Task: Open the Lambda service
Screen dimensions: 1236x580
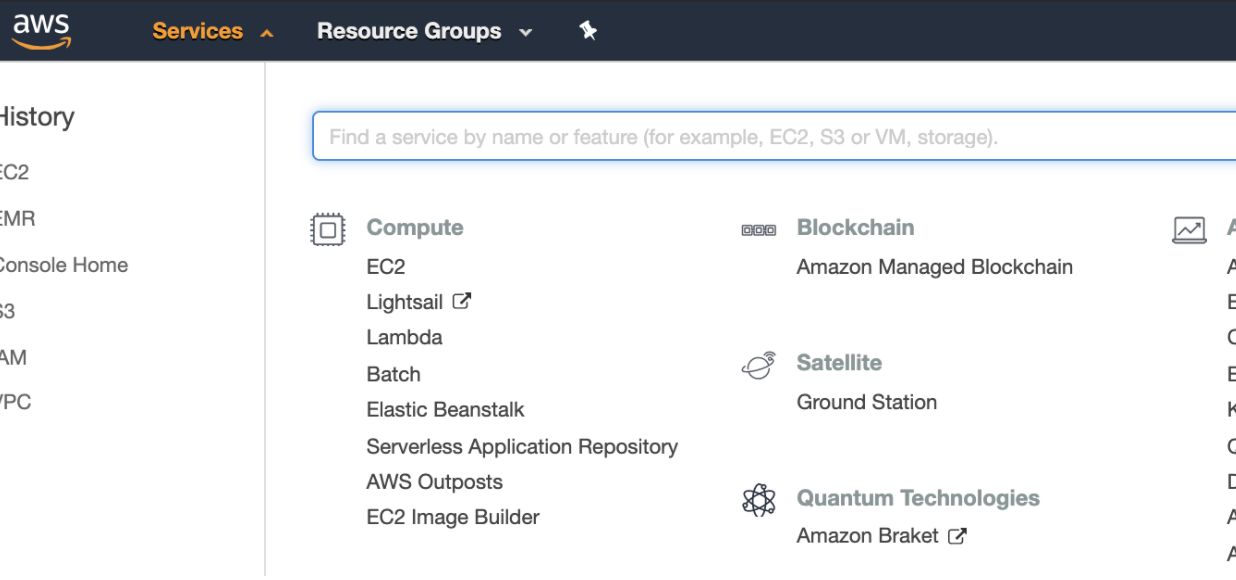Action: [x=404, y=338]
